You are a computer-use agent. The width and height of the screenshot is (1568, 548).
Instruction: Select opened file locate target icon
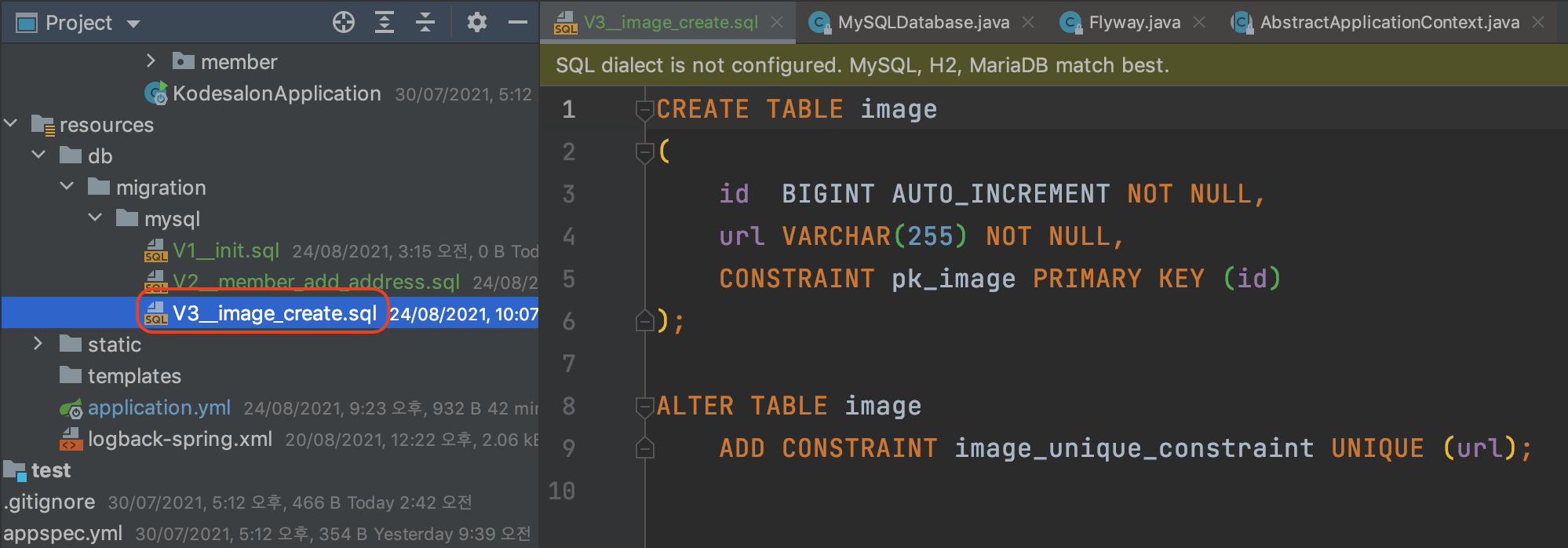[x=343, y=22]
